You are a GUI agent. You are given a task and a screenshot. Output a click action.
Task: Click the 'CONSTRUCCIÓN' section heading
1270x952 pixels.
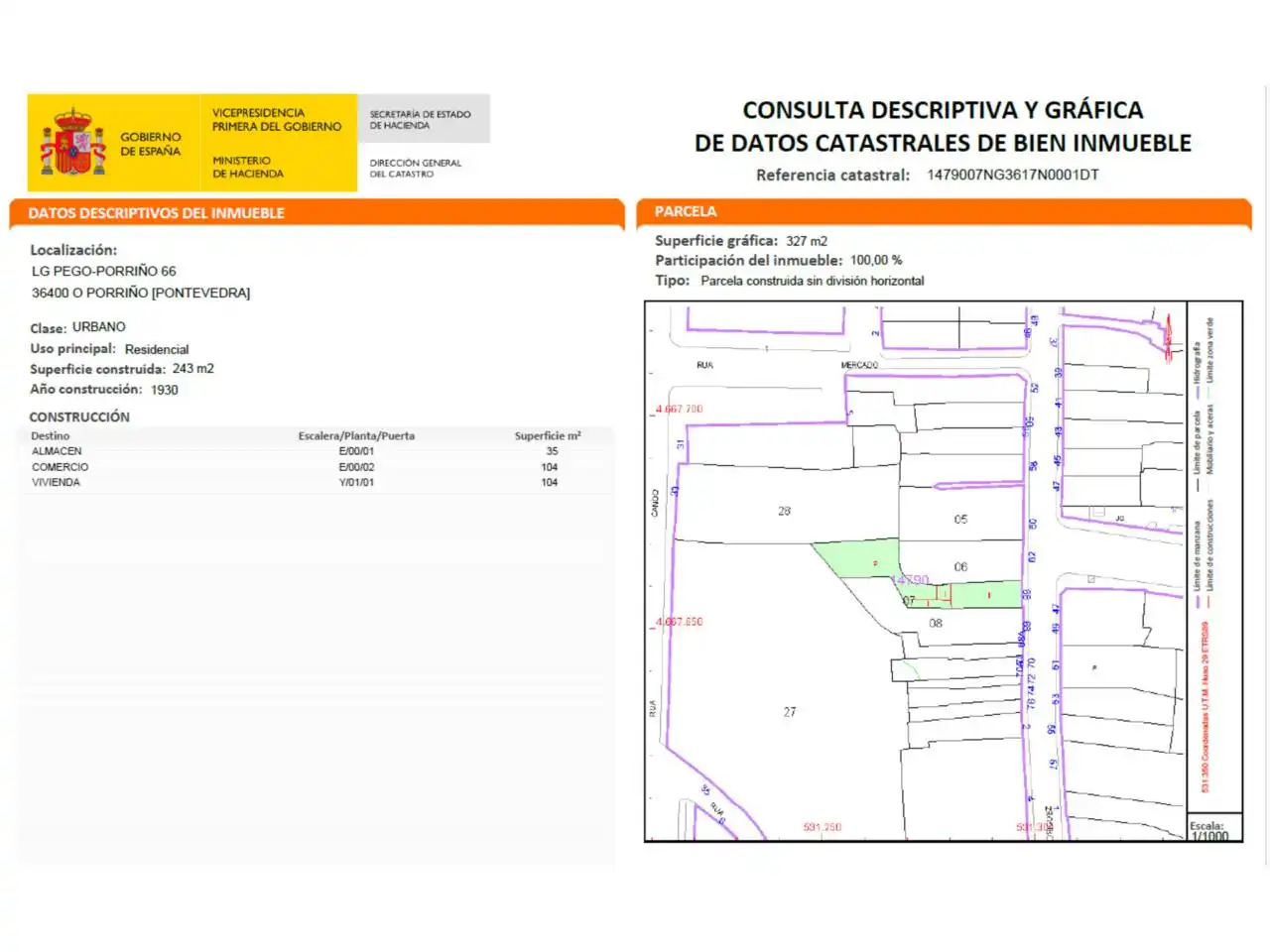[x=79, y=416]
